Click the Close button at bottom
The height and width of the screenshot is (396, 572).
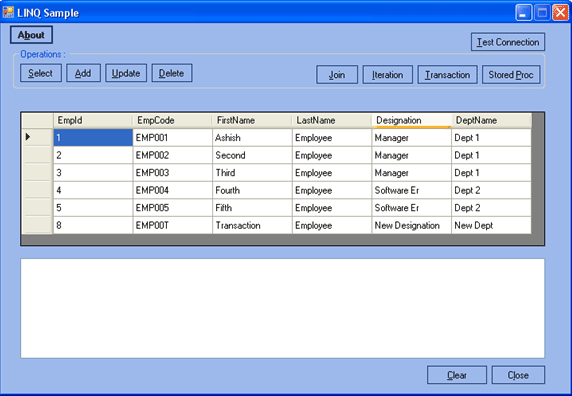[518, 375]
